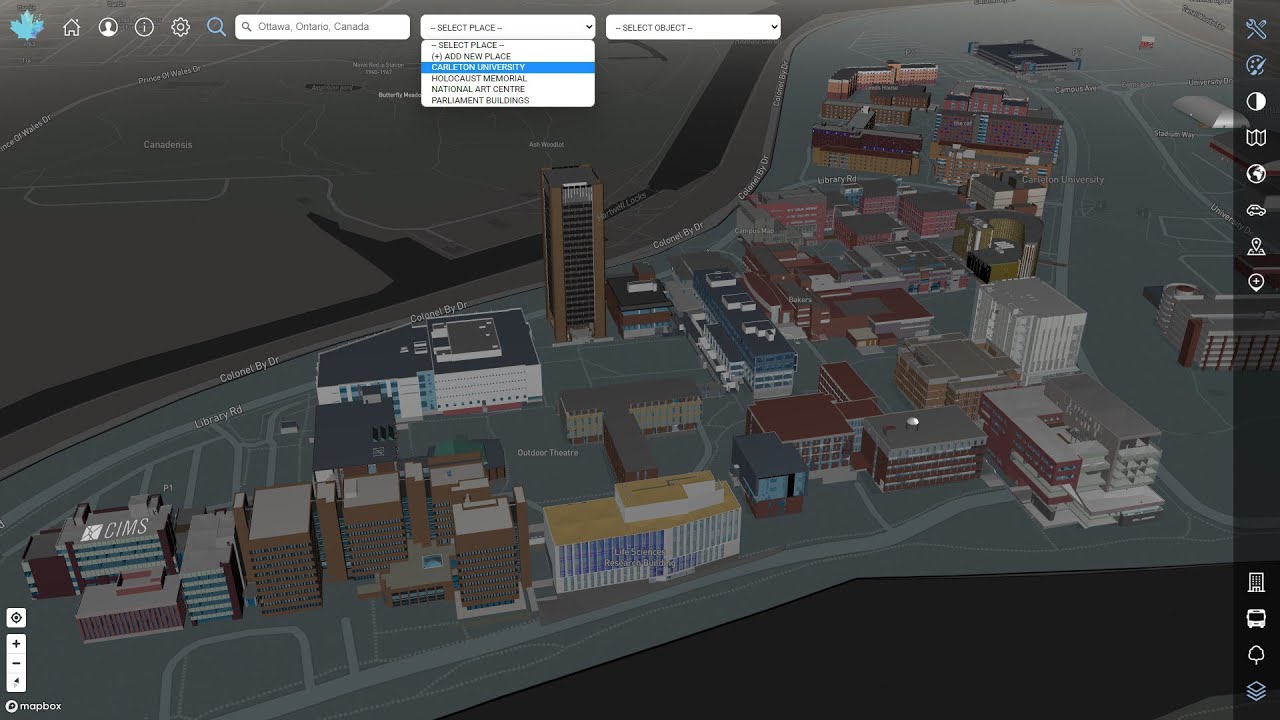
Task: Select HOLOCAUST MEMORIAL from the list
Action: tap(508, 78)
